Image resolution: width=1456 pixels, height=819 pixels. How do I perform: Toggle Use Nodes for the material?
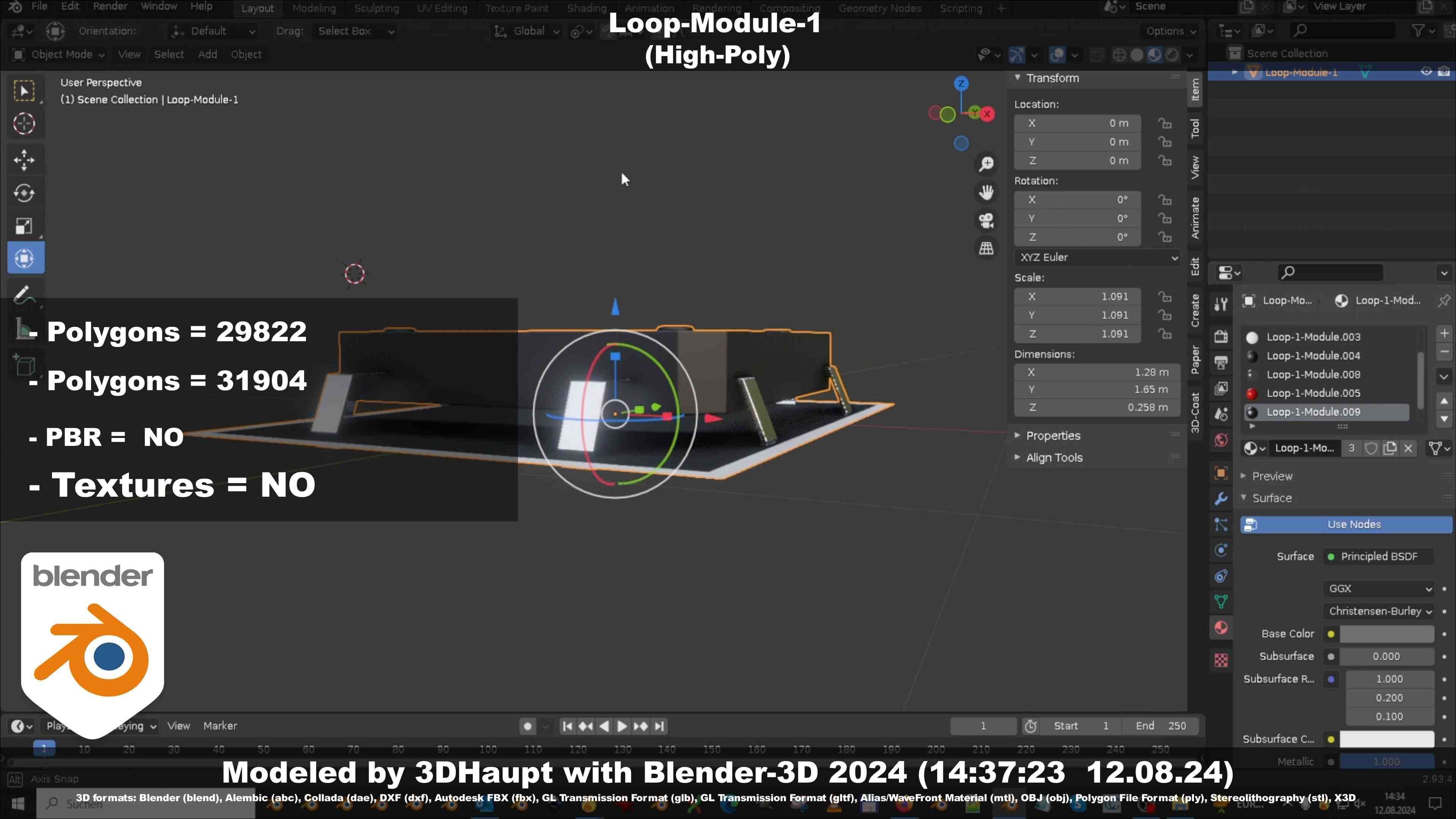click(x=1346, y=524)
